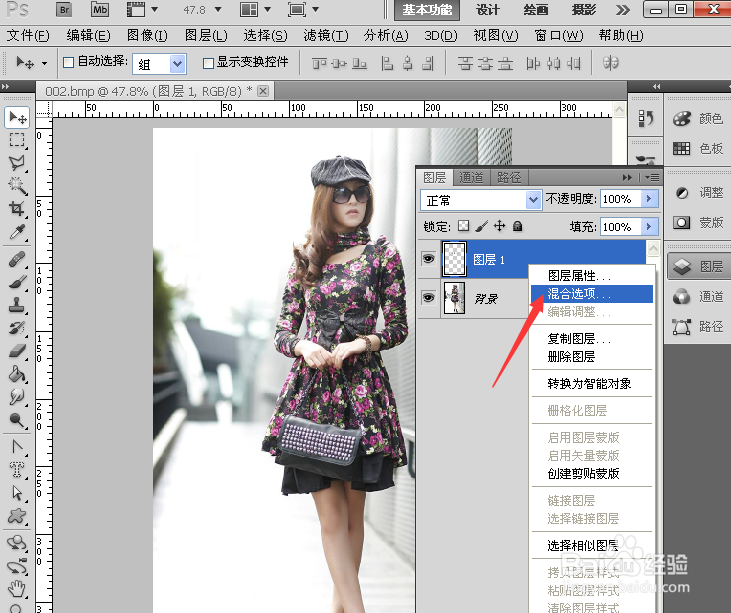This screenshot has height=613, width=731.
Task: Select the Type Mask tool
Action: click(17, 469)
